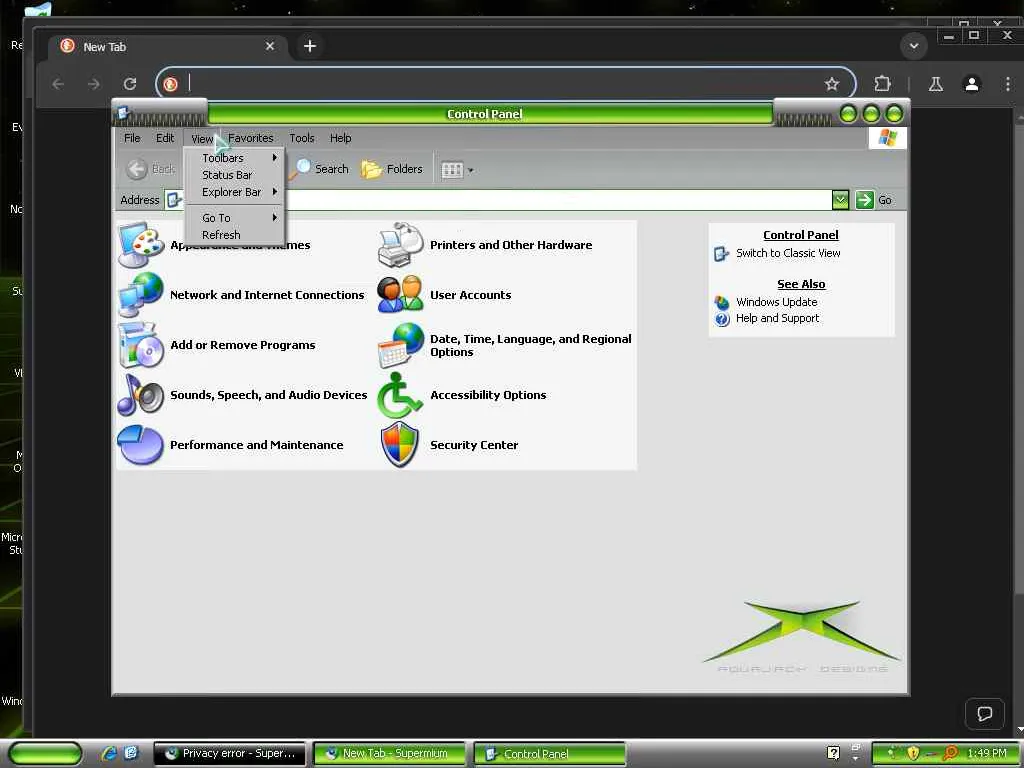Open the browser three-dot menu

[x=1008, y=84]
